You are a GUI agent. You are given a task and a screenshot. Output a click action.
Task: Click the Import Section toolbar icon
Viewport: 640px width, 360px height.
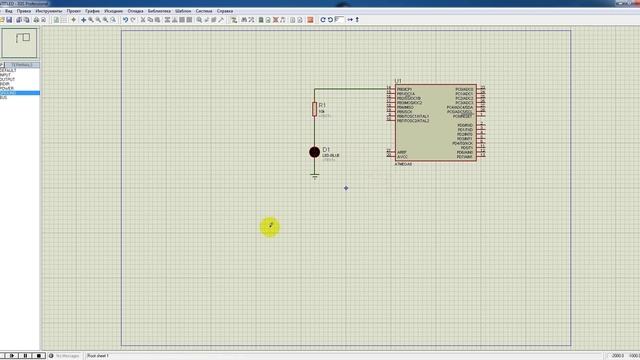(19, 20)
